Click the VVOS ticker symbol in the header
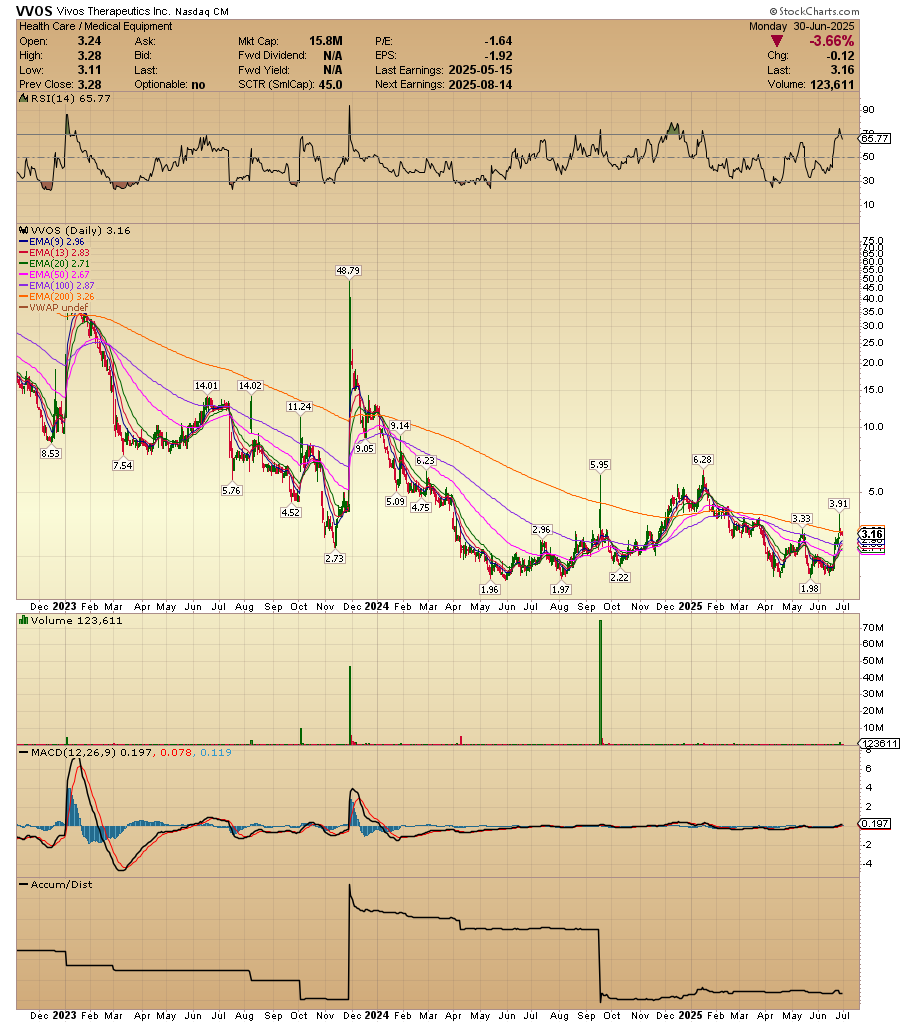900x1023 pixels. coord(34,11)
